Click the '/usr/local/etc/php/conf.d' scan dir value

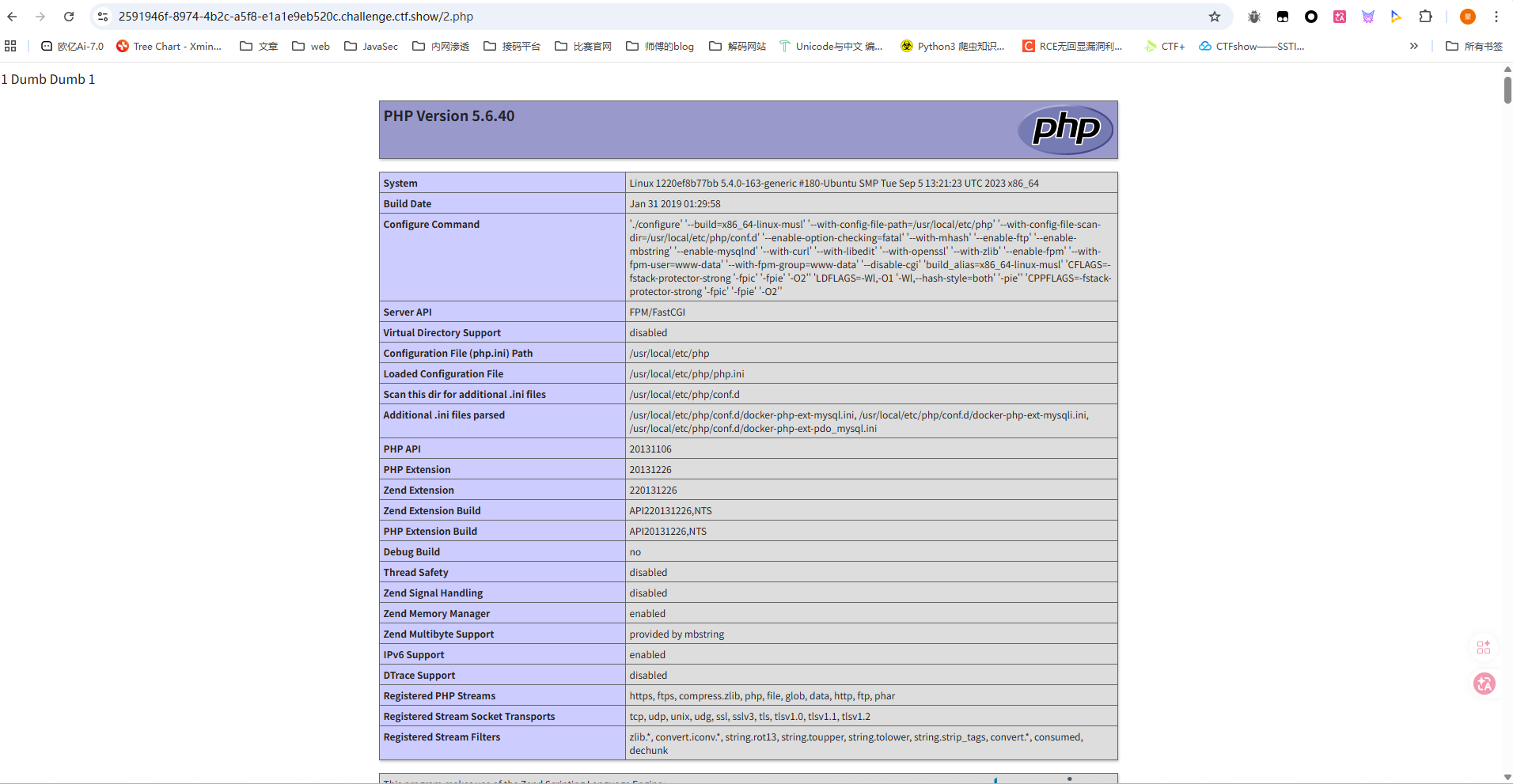[x=685, y=394]
